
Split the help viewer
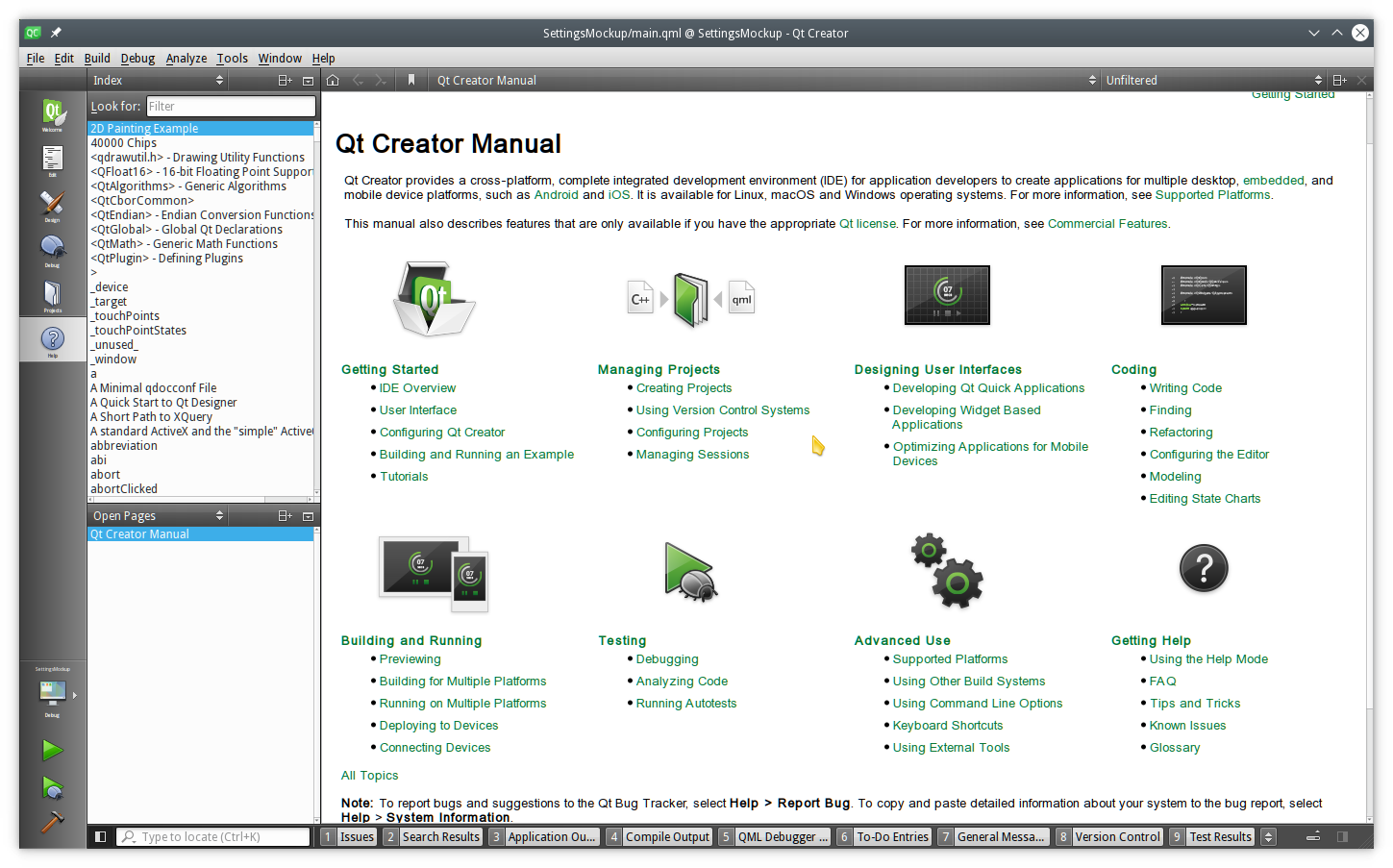click(1339, 81)
